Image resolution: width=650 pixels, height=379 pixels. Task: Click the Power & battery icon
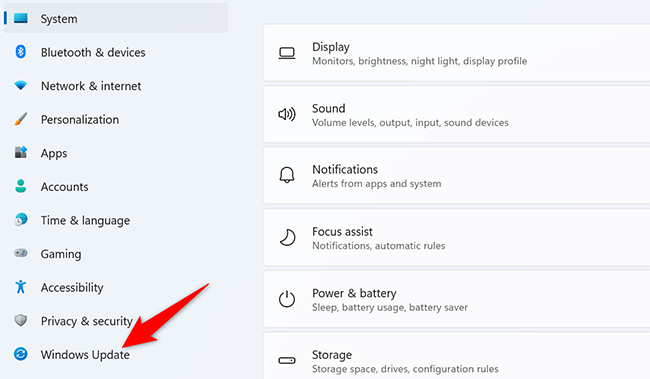click(x=287, y=299)
